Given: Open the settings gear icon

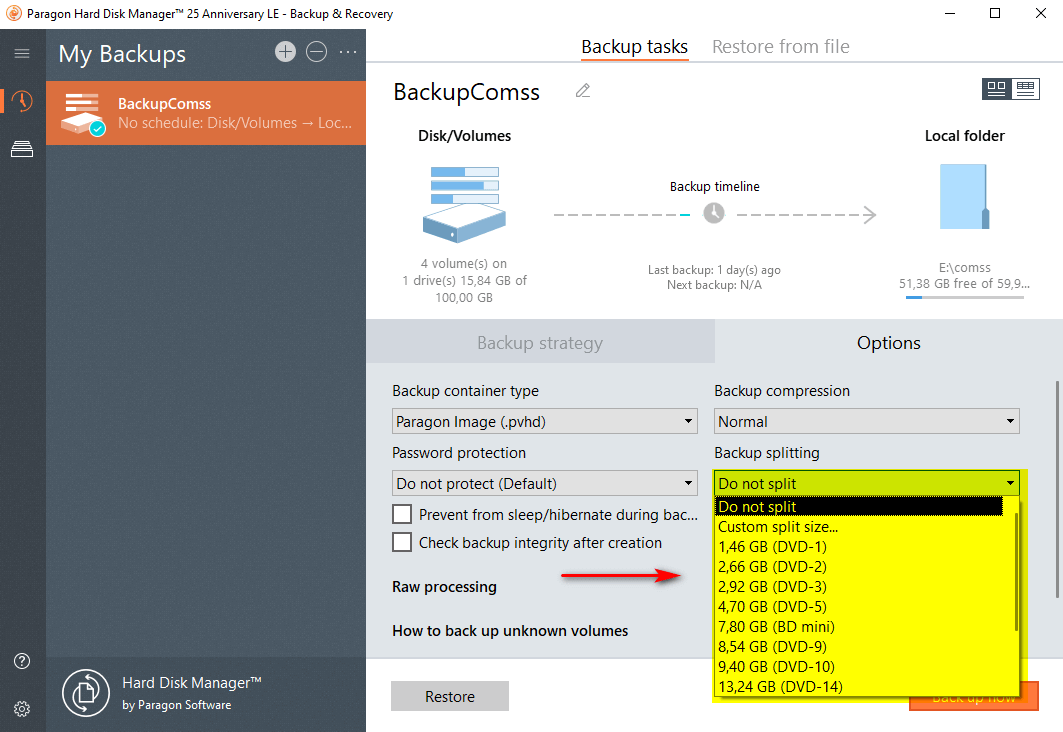Looking at the screenshot, I should coord(22,709).
